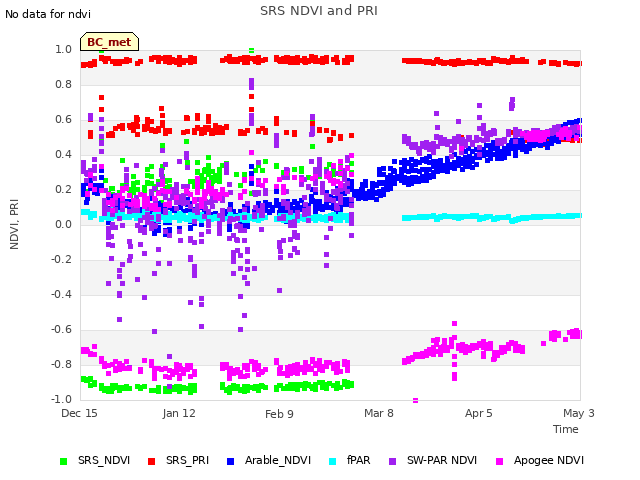Image resolution: width=640 pixels, height=480 pixels.
Task: Click the 0.8 y-axis tick label
Action: [63, 84]
